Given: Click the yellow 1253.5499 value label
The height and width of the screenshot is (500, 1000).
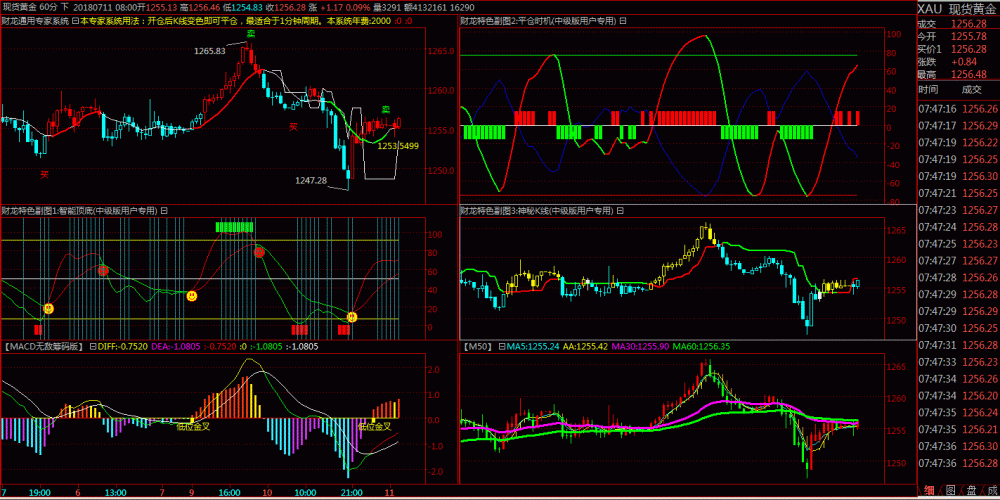Looking at the screenshot, I should 398,146.
